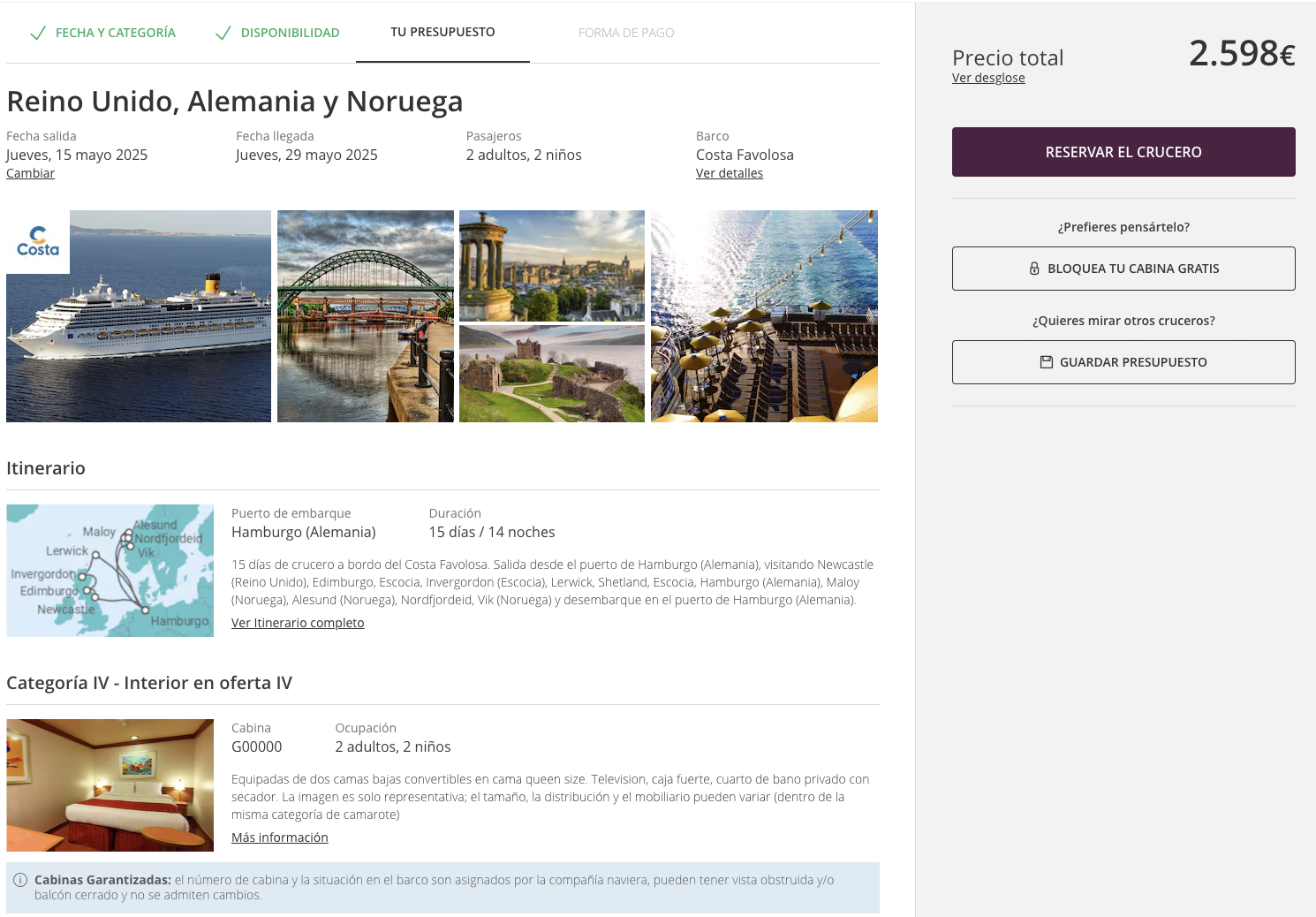This screenshot has width=1316, height=917.
Task: Open Ver Itinerario completo link
Action: 298,623
